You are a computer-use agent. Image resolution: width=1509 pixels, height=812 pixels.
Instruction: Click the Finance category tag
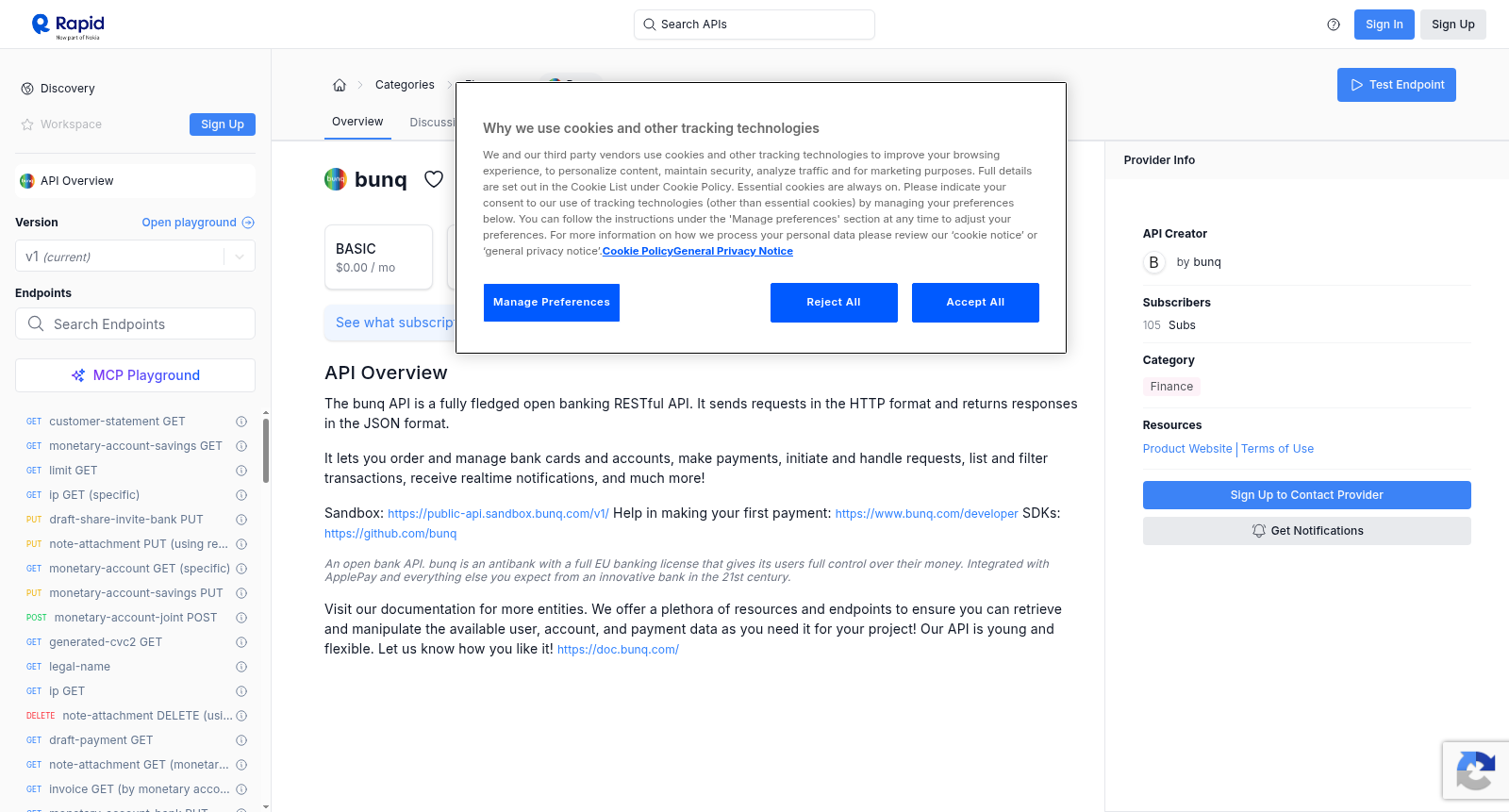[x=1171, y=387]
